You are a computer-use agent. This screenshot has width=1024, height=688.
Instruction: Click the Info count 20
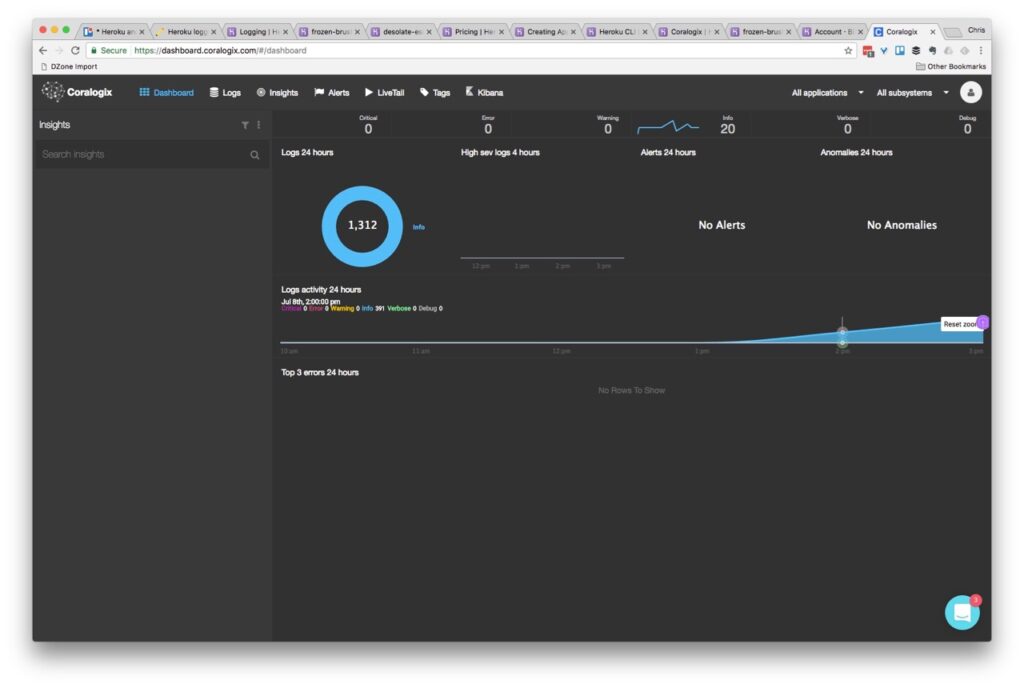pyautogui.click(x=728, y=129)
